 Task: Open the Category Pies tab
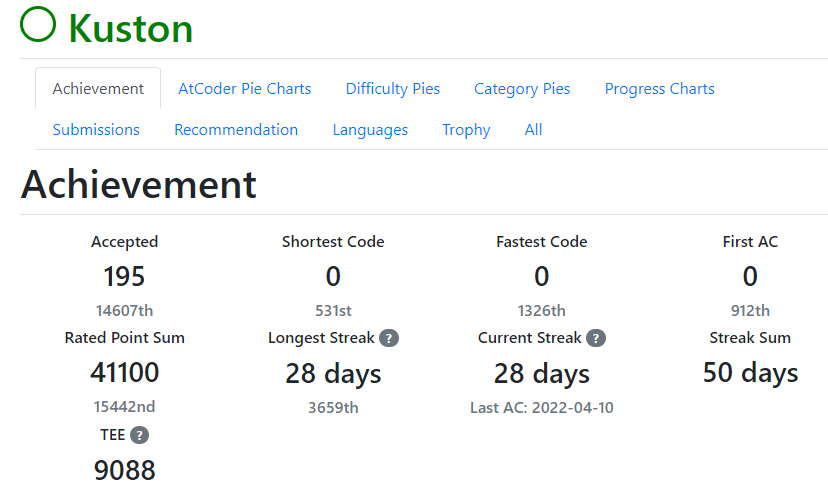(522, 88)
